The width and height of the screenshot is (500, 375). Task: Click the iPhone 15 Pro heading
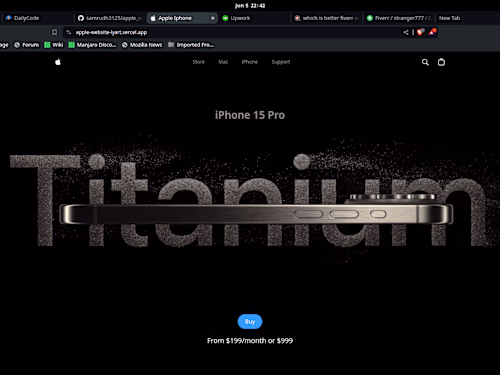click(x=250, y=115)
